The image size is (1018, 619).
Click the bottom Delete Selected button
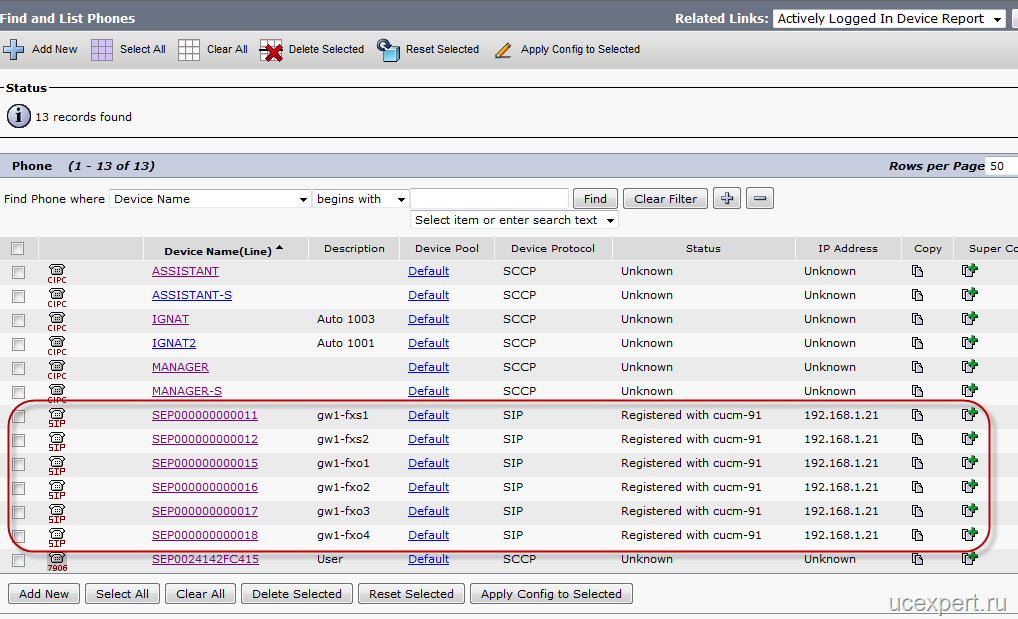297,594
